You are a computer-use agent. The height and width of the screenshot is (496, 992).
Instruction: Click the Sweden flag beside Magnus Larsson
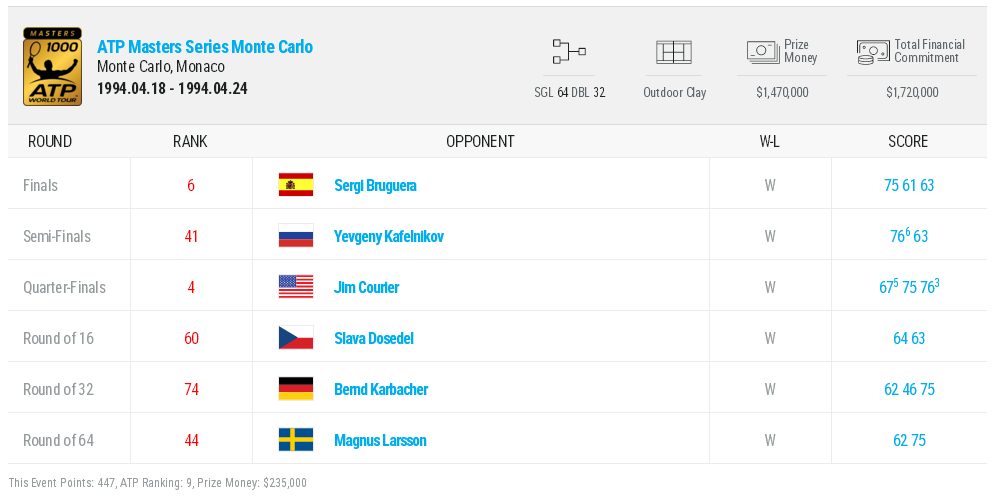tap(296, 440)
